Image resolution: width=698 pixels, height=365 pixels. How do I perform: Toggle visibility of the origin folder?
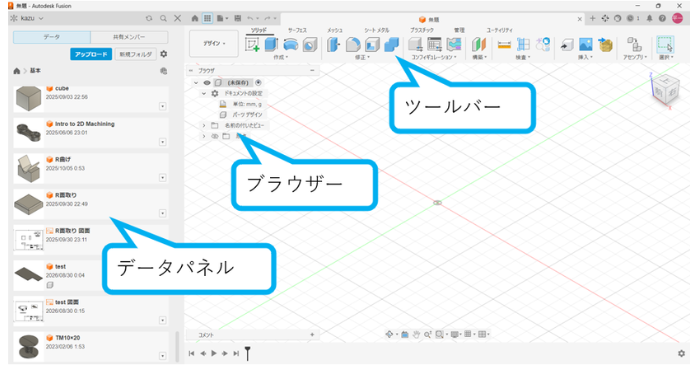point(215,136)
